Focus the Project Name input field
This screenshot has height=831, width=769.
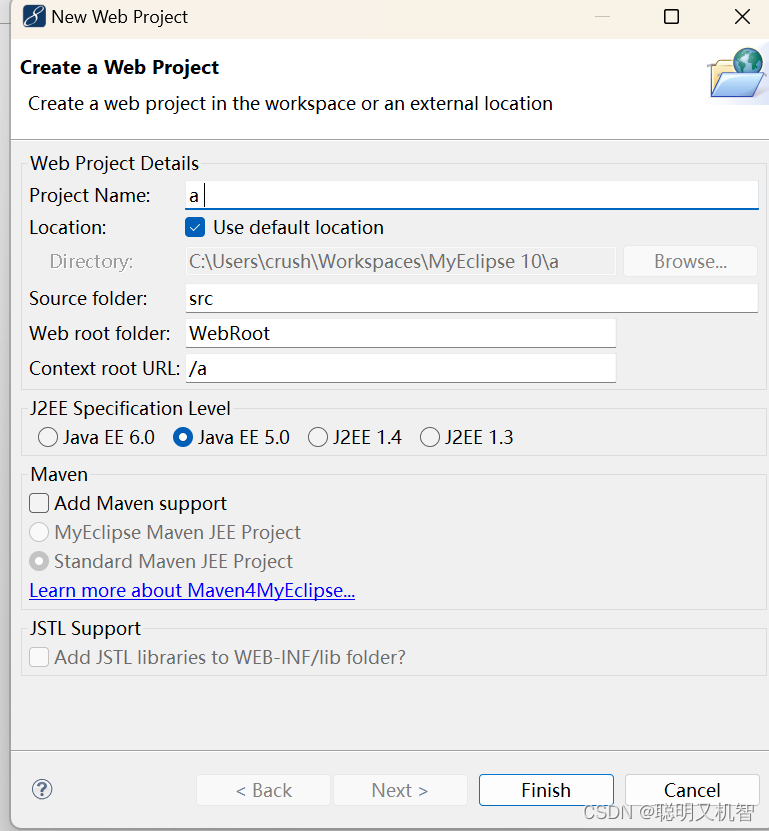(472, 196)
